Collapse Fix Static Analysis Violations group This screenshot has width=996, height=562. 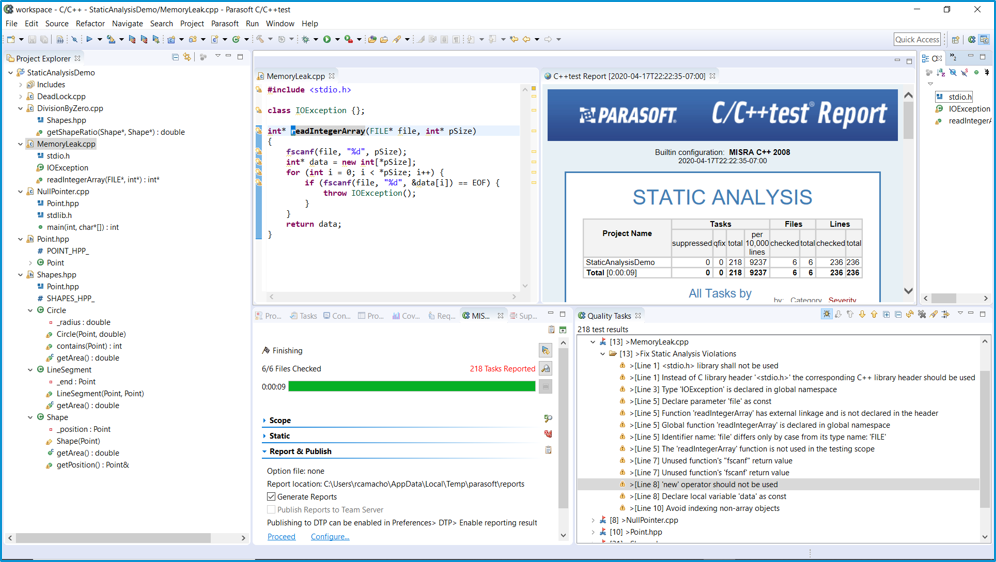[x=603, y=354]
